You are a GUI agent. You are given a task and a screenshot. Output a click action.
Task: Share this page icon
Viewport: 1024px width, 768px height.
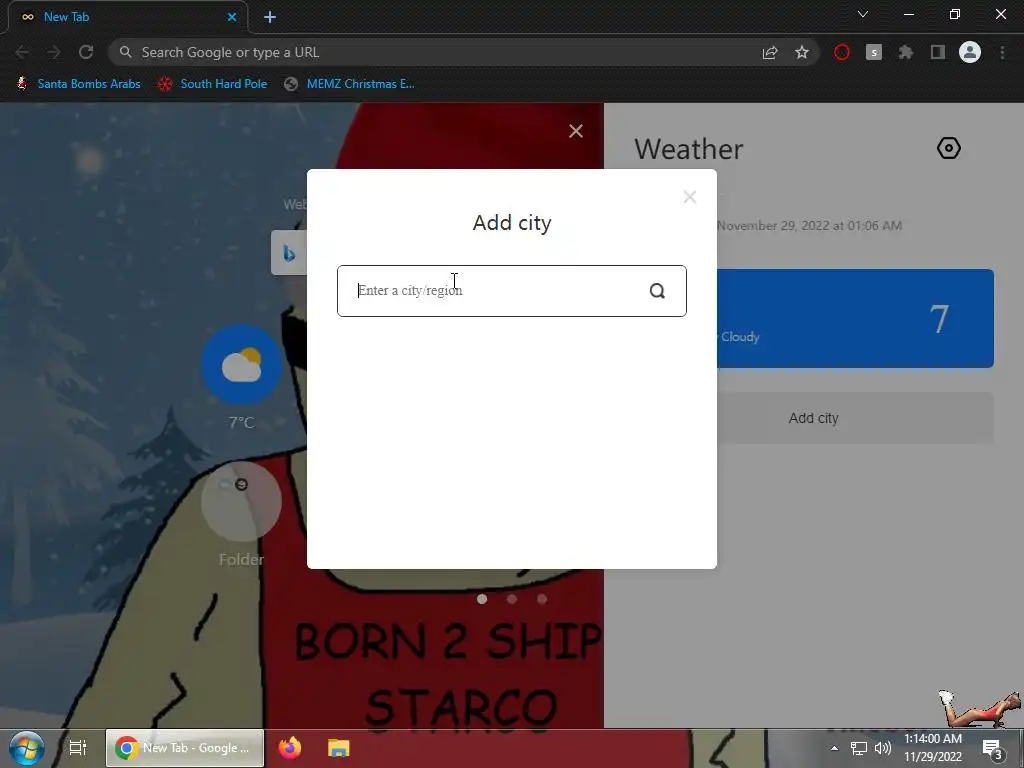(770, 52)
